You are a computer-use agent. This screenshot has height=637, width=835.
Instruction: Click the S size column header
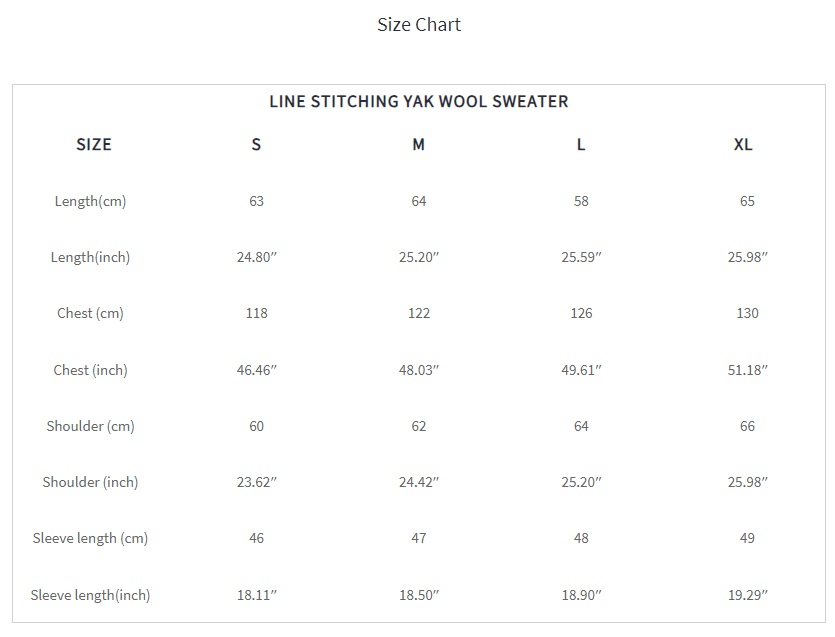coord(256,145)
